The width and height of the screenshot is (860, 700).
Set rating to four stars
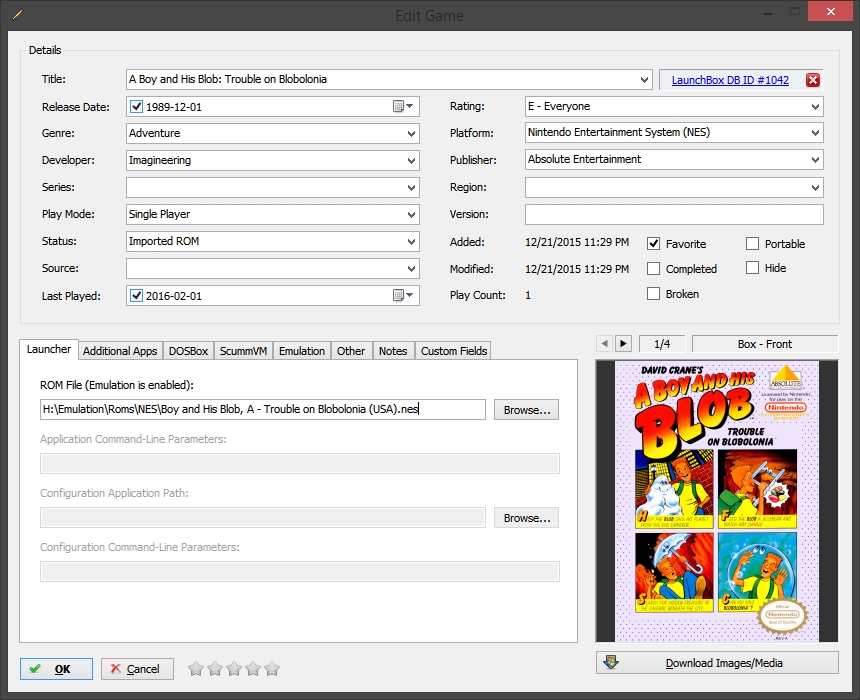(x=253, y=669)
